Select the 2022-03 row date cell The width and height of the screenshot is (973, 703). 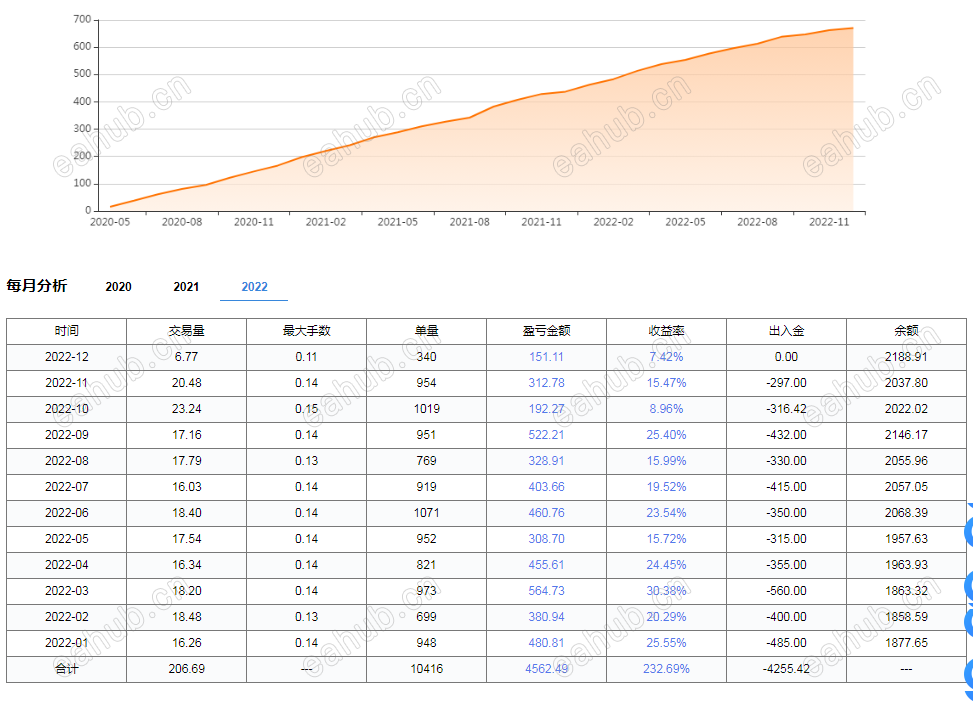(66, 591)
